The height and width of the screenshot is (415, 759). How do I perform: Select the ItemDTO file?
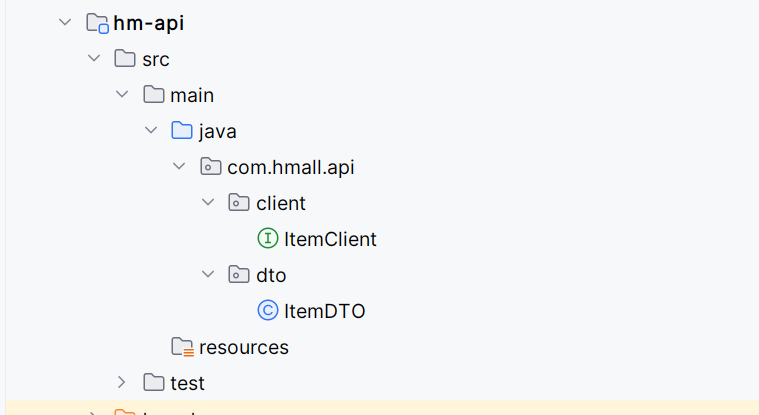(x=325, y=311)
